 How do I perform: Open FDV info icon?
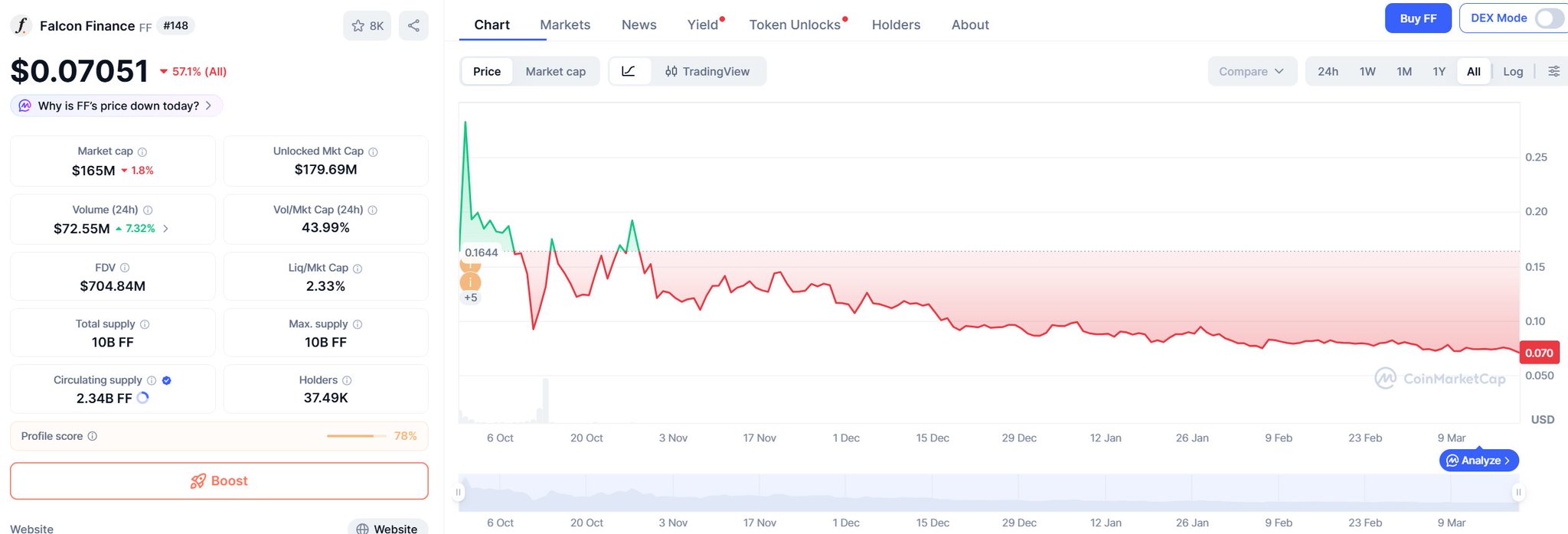(125, 268)
